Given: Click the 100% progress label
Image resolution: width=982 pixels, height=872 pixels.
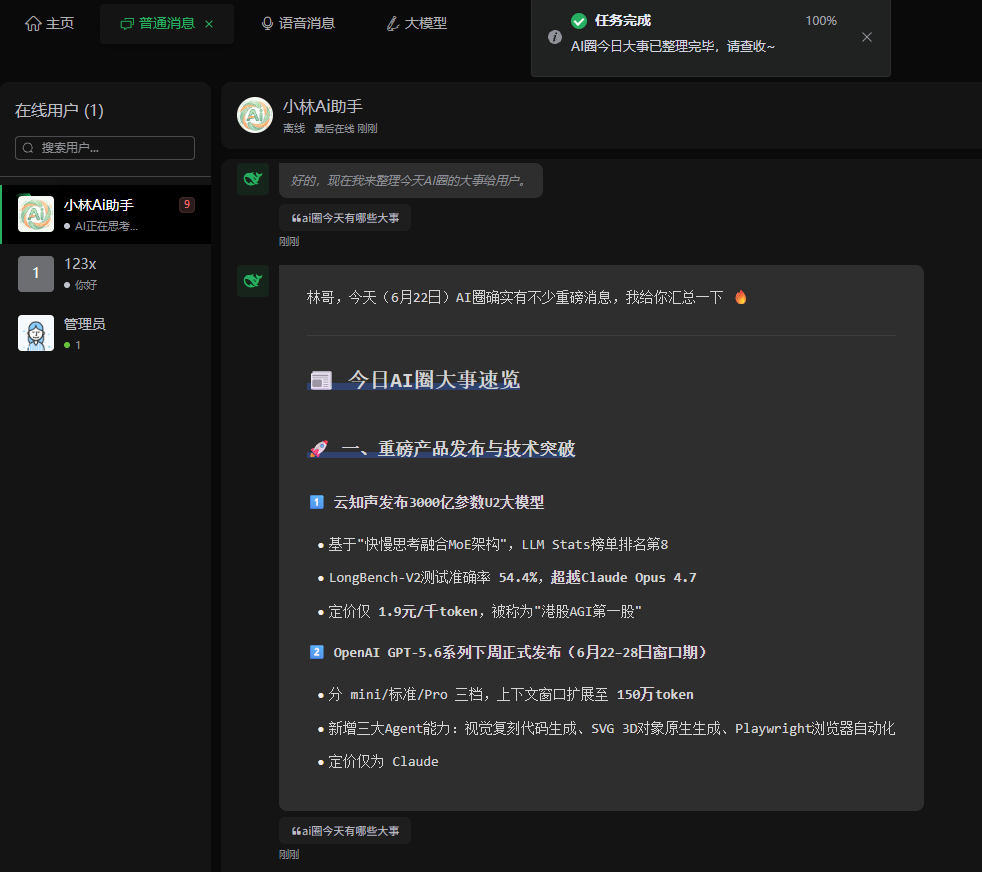Looking at the screenshot, I should pos(821,21).
